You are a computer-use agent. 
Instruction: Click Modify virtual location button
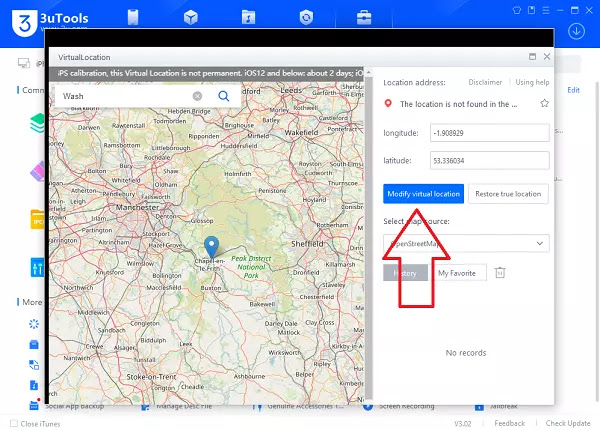[424, 194]
